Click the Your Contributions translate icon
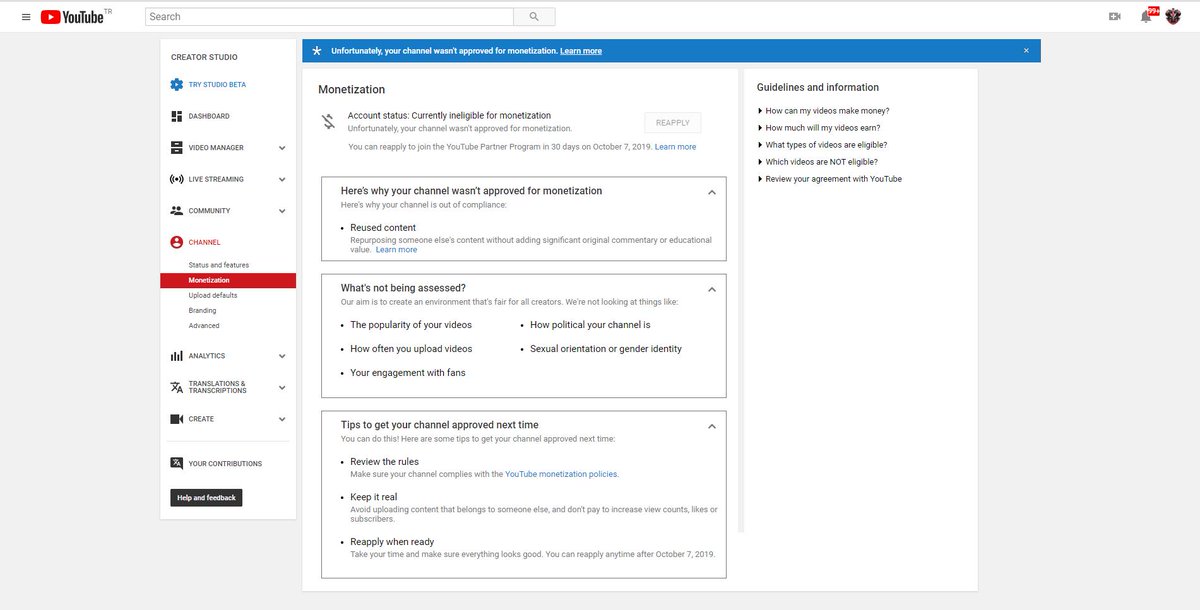This screenshot has width=1200, height=610. click(177, 463)
